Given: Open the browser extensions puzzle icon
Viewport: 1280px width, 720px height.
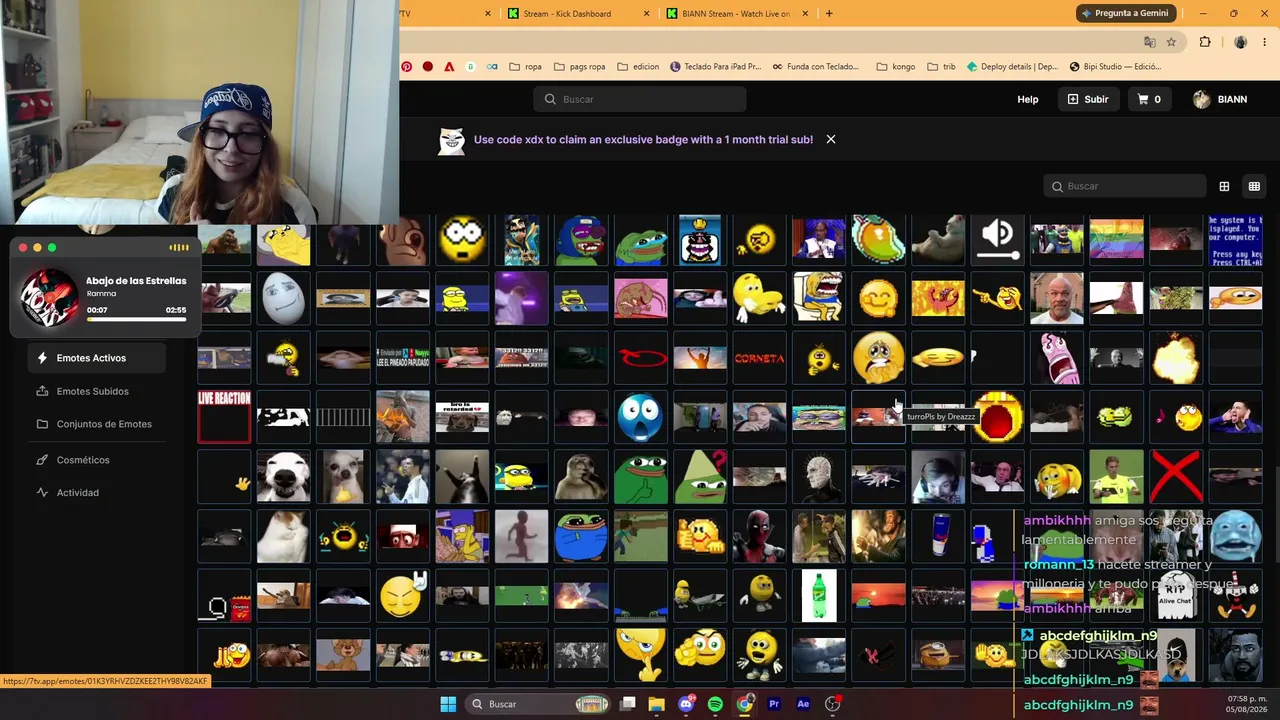Looking at the screenshot, I should coord(1205,42).
